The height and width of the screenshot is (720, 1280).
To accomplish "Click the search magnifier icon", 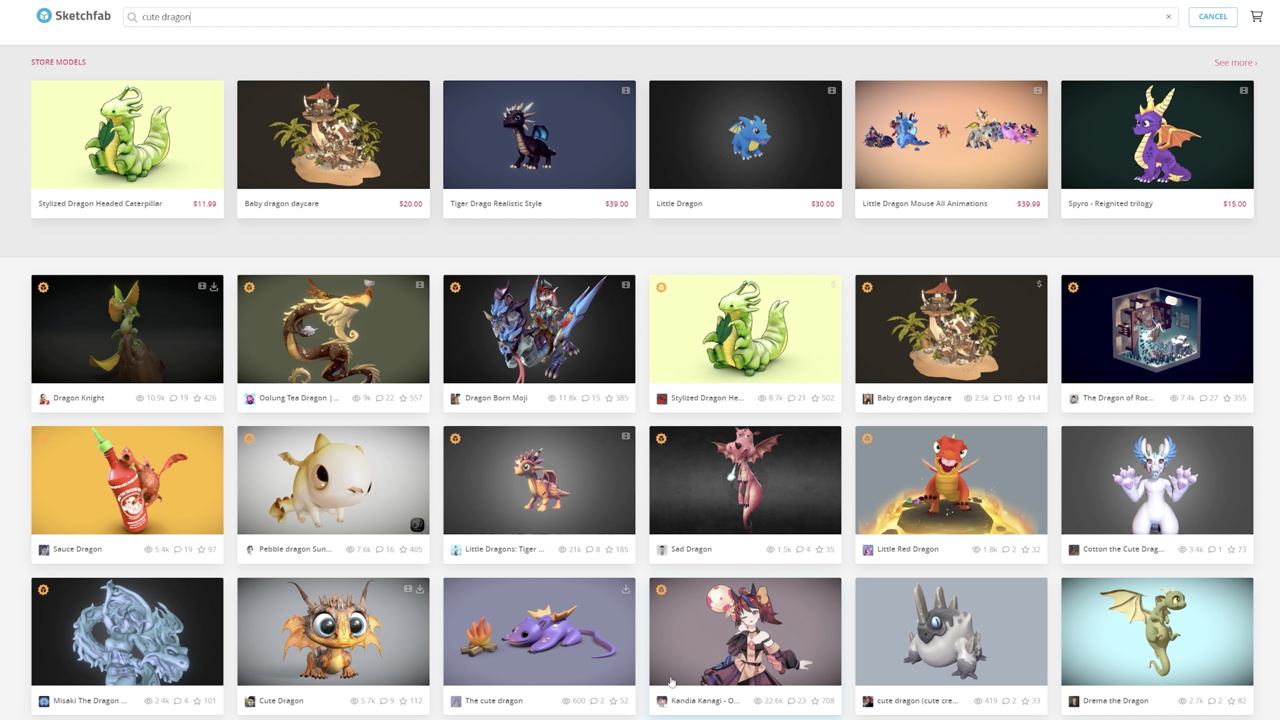I will click(133, 17).
